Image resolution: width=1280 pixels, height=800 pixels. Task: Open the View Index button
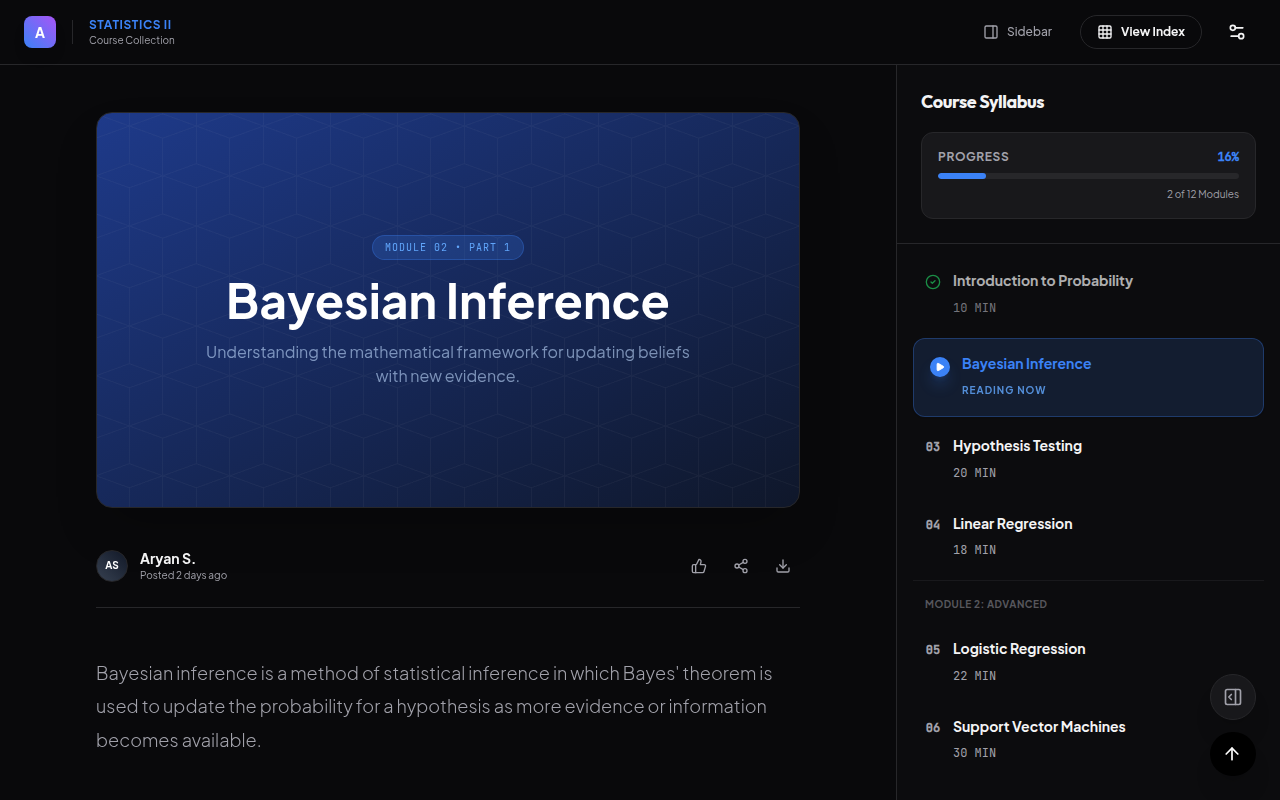(x=1140, y=32)
